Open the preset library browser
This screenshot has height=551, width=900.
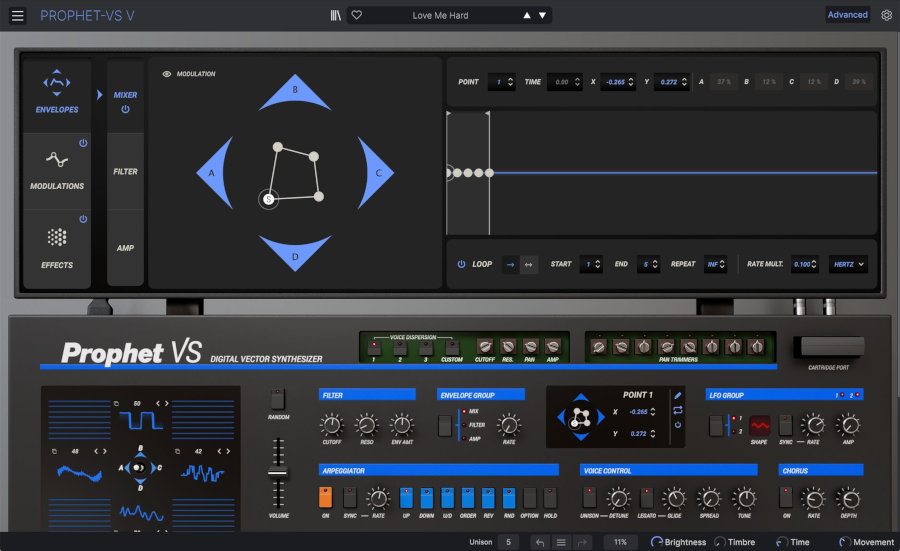click(x=335, y=15)
